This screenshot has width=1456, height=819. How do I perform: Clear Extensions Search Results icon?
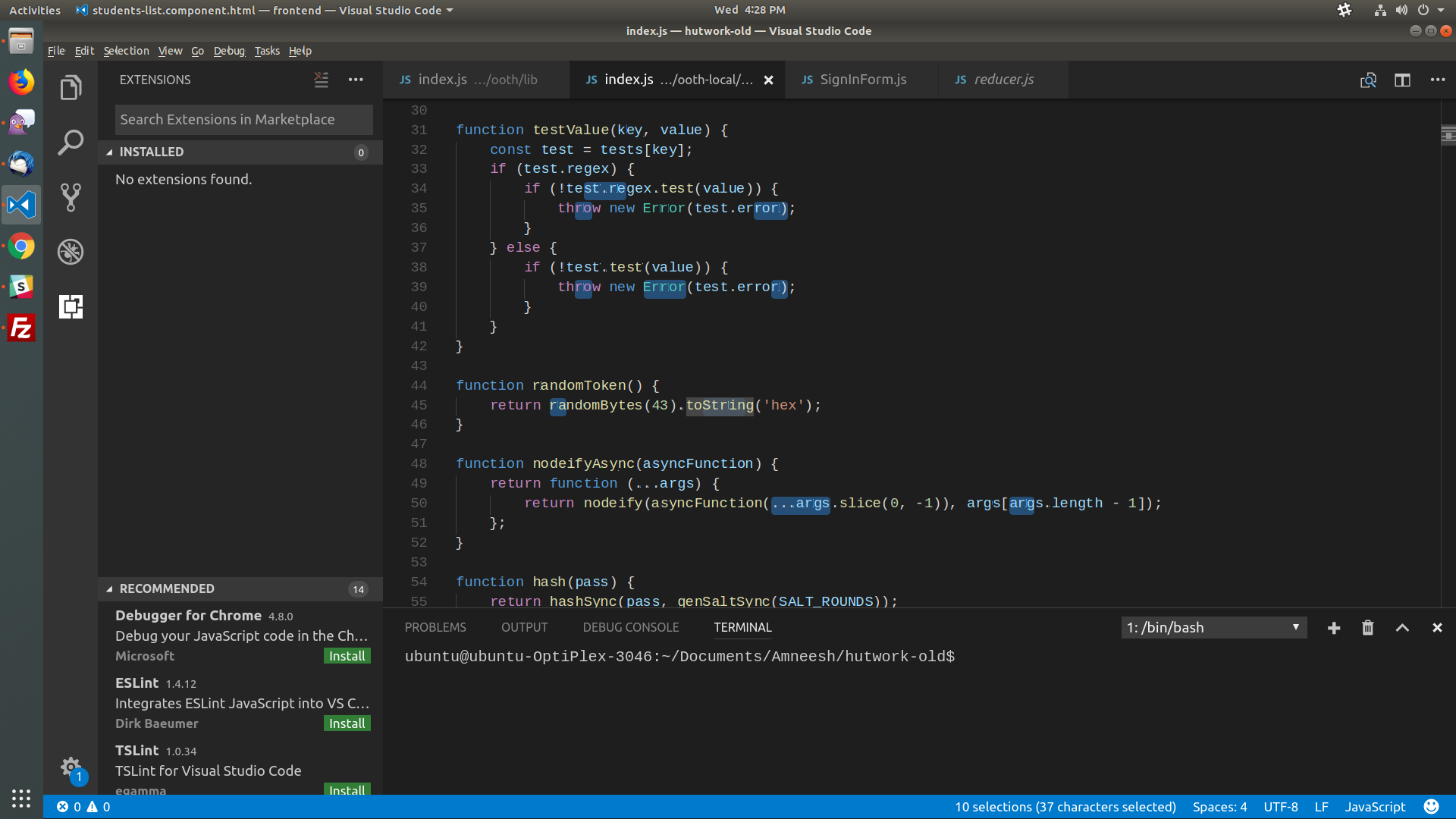click(321, 80)
